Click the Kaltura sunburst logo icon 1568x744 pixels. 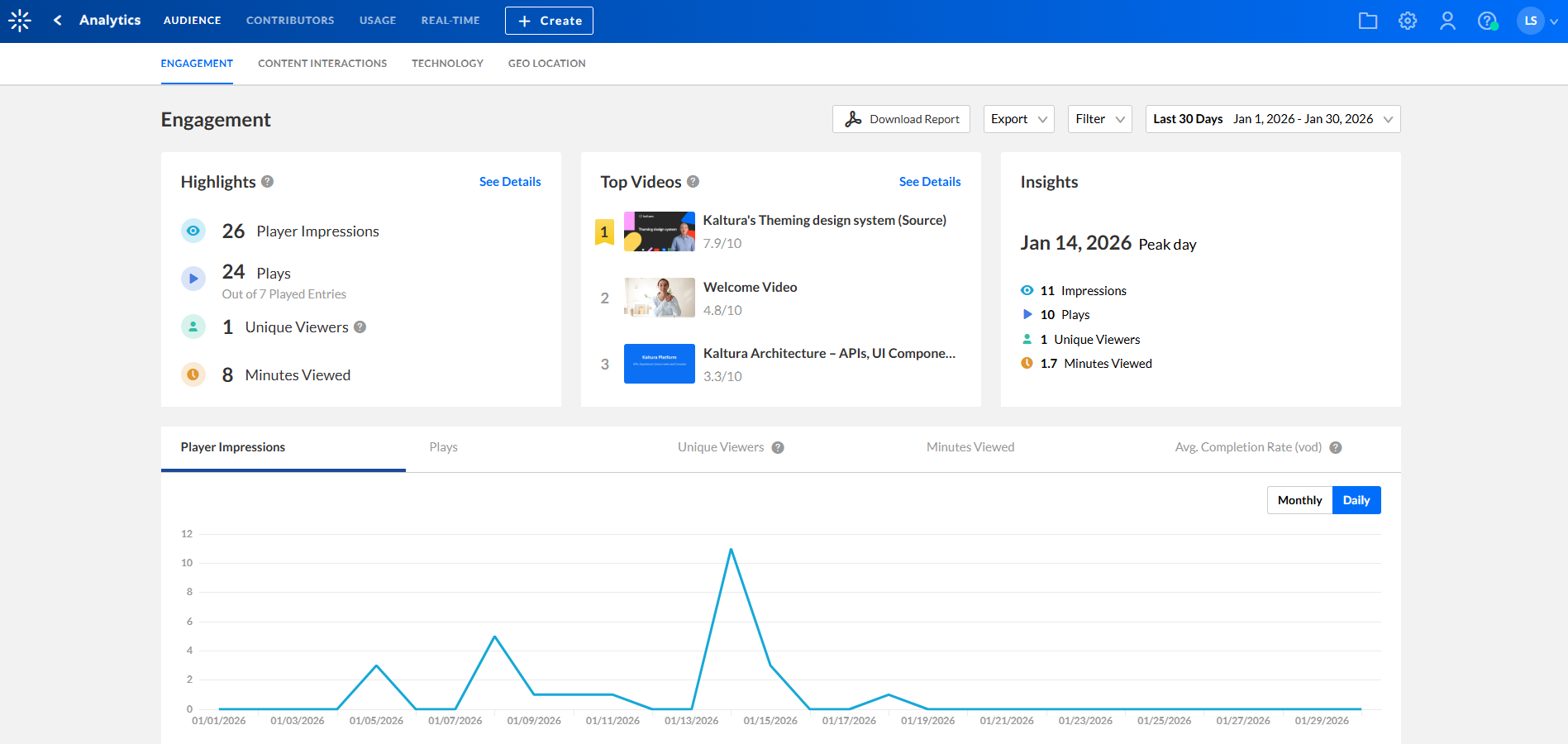coord(20,21)
